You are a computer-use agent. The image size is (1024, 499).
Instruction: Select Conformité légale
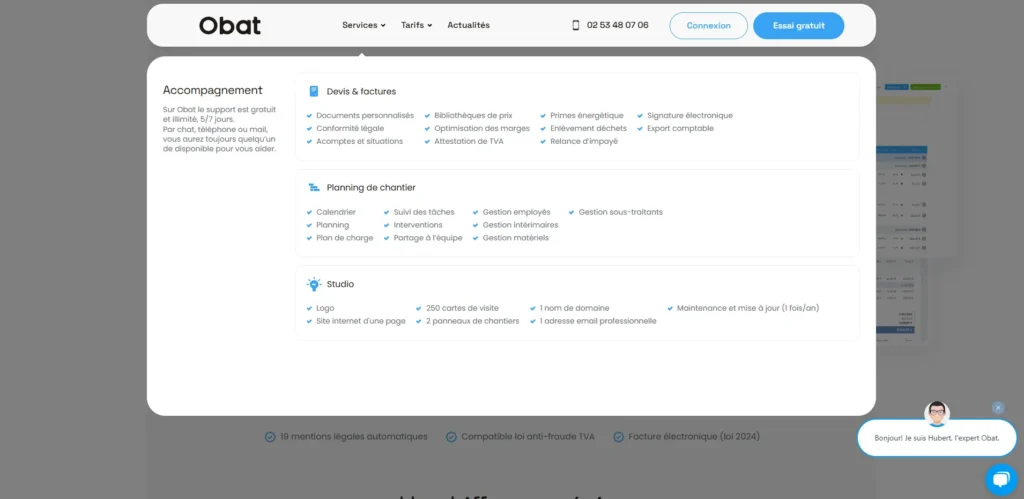(350, 129)
